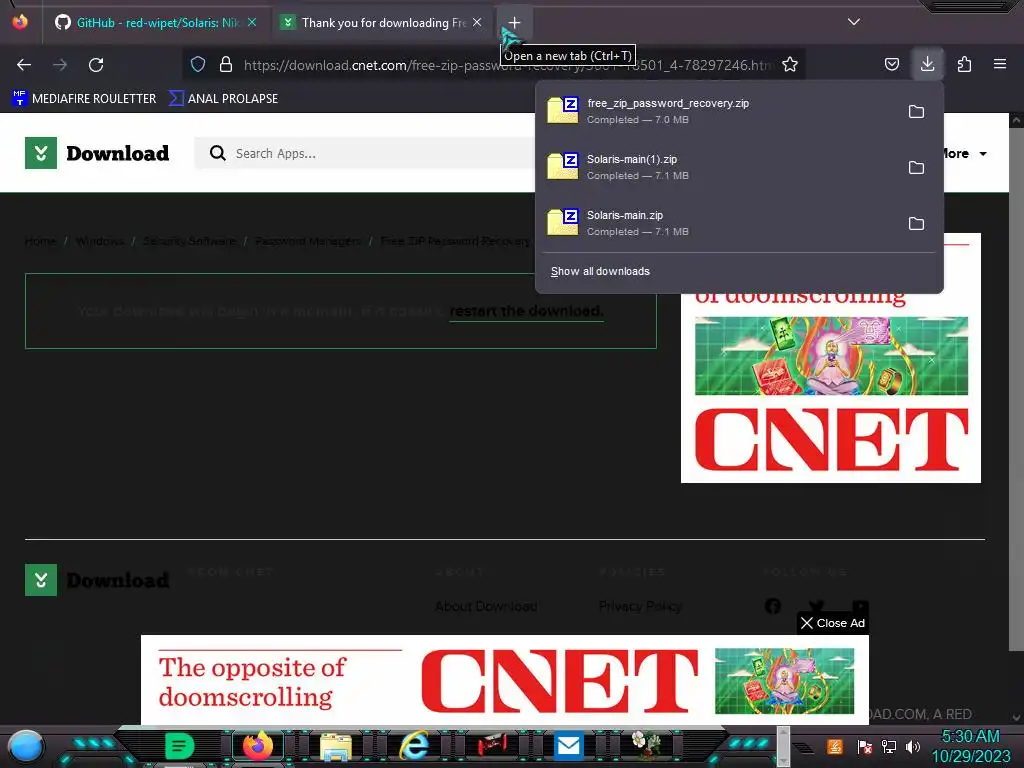The image size is (1024, 768).
Task: Open the Security Software breadcrumb link
Action: point(189,241)
